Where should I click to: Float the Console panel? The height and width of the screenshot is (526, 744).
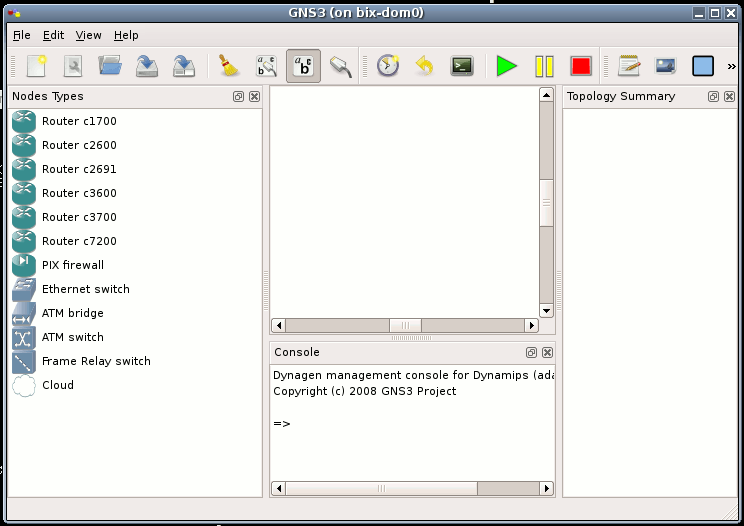click(531, 352)
